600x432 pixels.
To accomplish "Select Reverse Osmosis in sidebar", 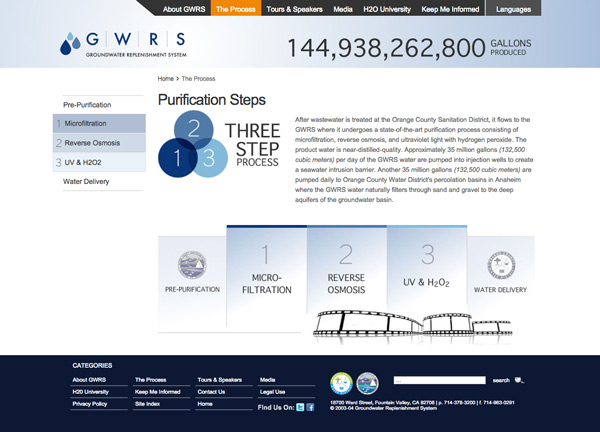I will [99, 143].
